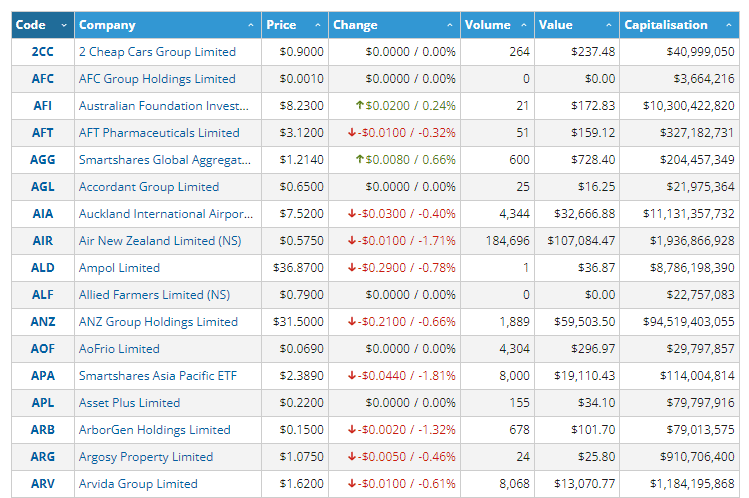This screenshot has width=749, height=498.
Task: Click red down arrow in AIR row
Action: click(x=352, y=241)
